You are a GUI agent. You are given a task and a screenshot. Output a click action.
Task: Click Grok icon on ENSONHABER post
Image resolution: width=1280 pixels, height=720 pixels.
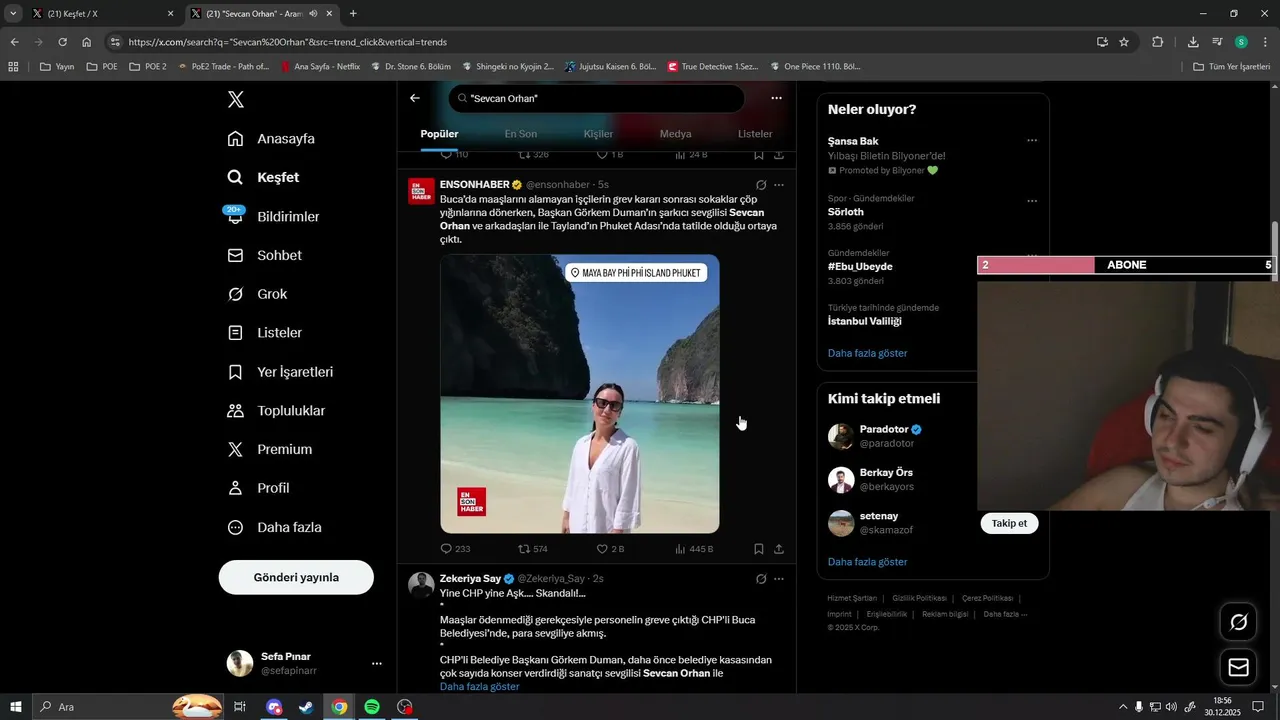(761, 185)
